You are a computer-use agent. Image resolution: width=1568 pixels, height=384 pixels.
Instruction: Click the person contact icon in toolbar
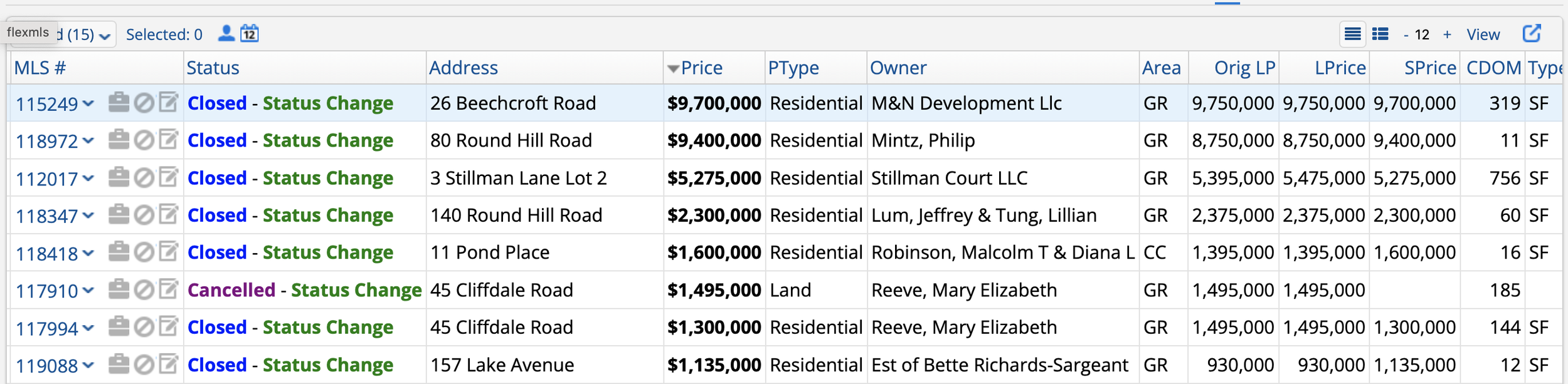pos(226,33)
